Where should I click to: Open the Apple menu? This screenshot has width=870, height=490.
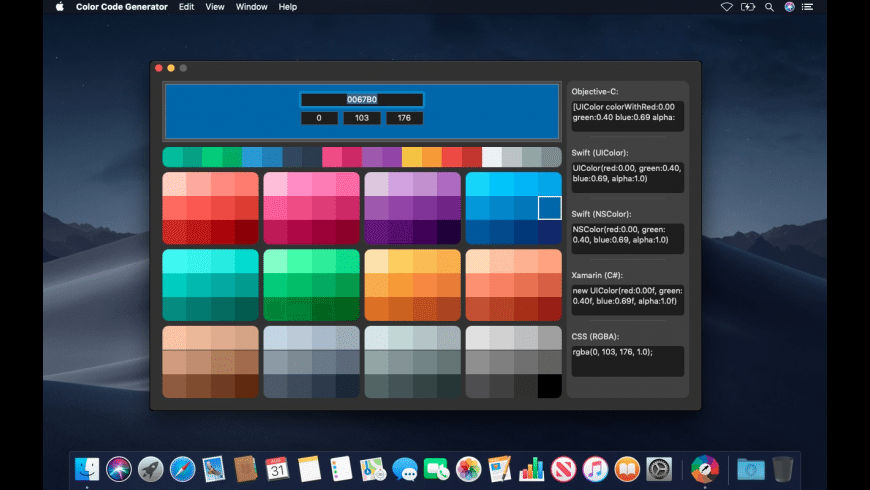point(60,7)
